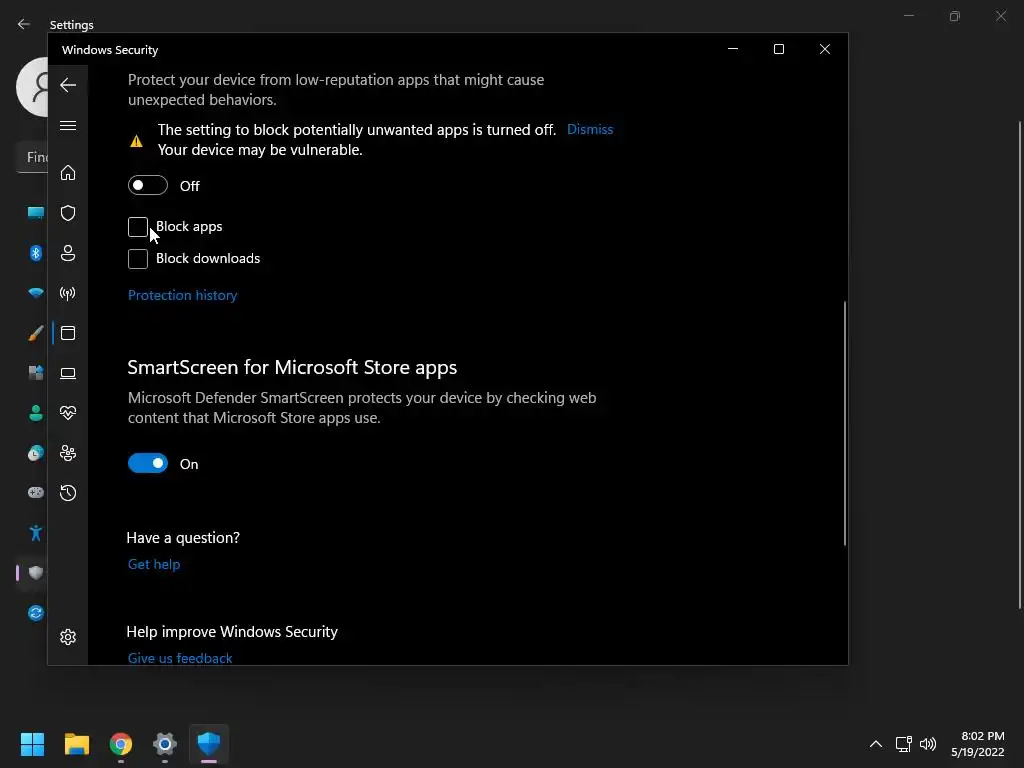Turn on potentially unwanted app blocking toggle
The height and width of the screenshot is (768, 1024).
tap(148, 185)
